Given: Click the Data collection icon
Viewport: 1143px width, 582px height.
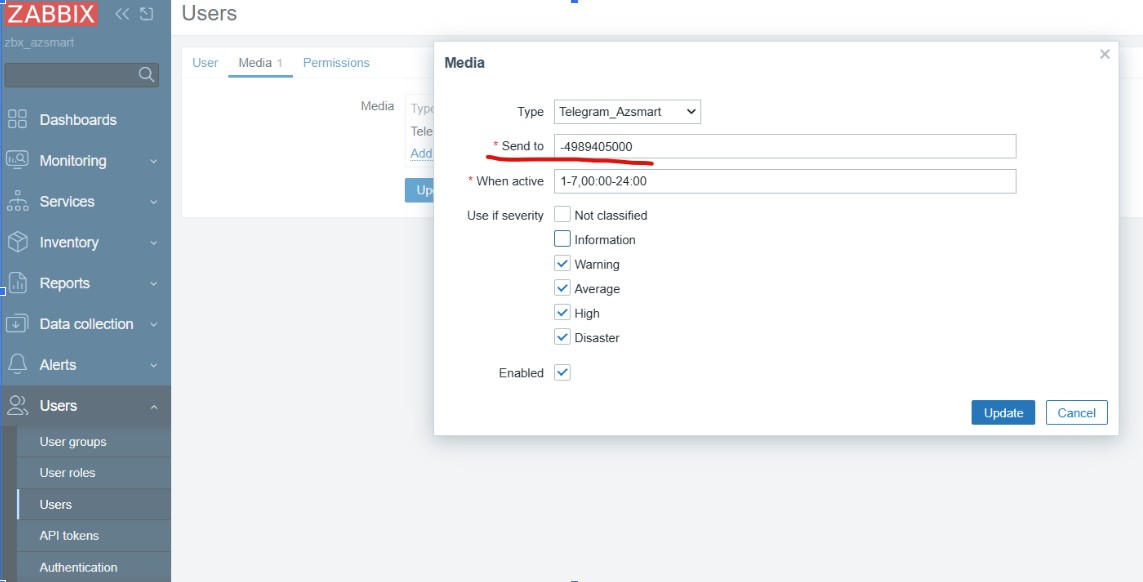Looking at the screenshot, I should 17,324.
